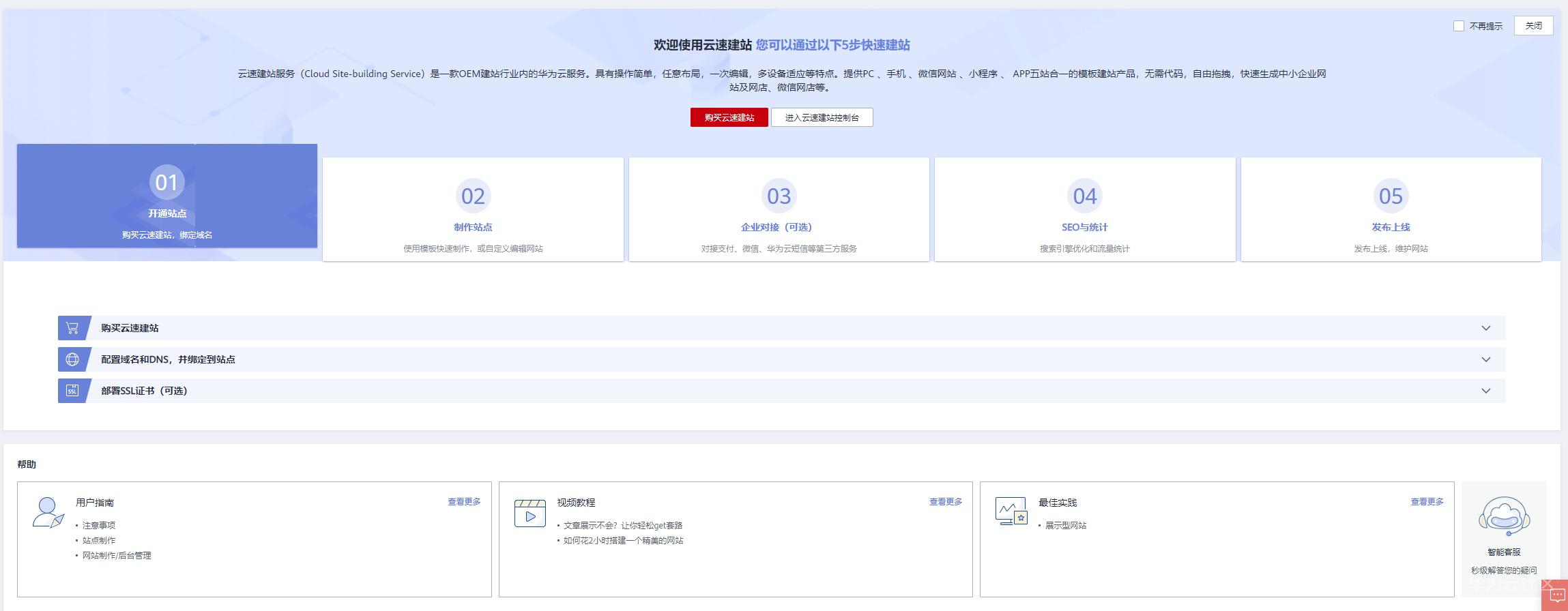
Task: Open 查看更多 in 视频教程 card
Action: click(946, 502)
